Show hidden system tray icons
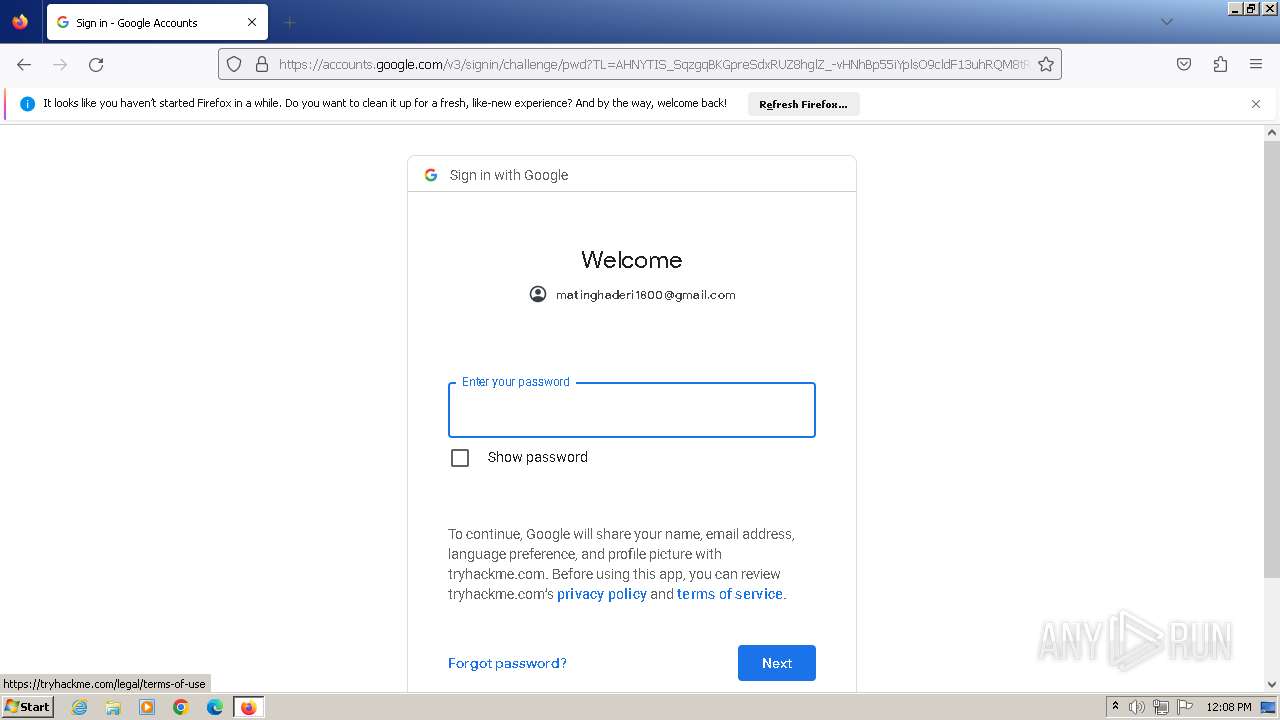 click(x=1115, y=707)
